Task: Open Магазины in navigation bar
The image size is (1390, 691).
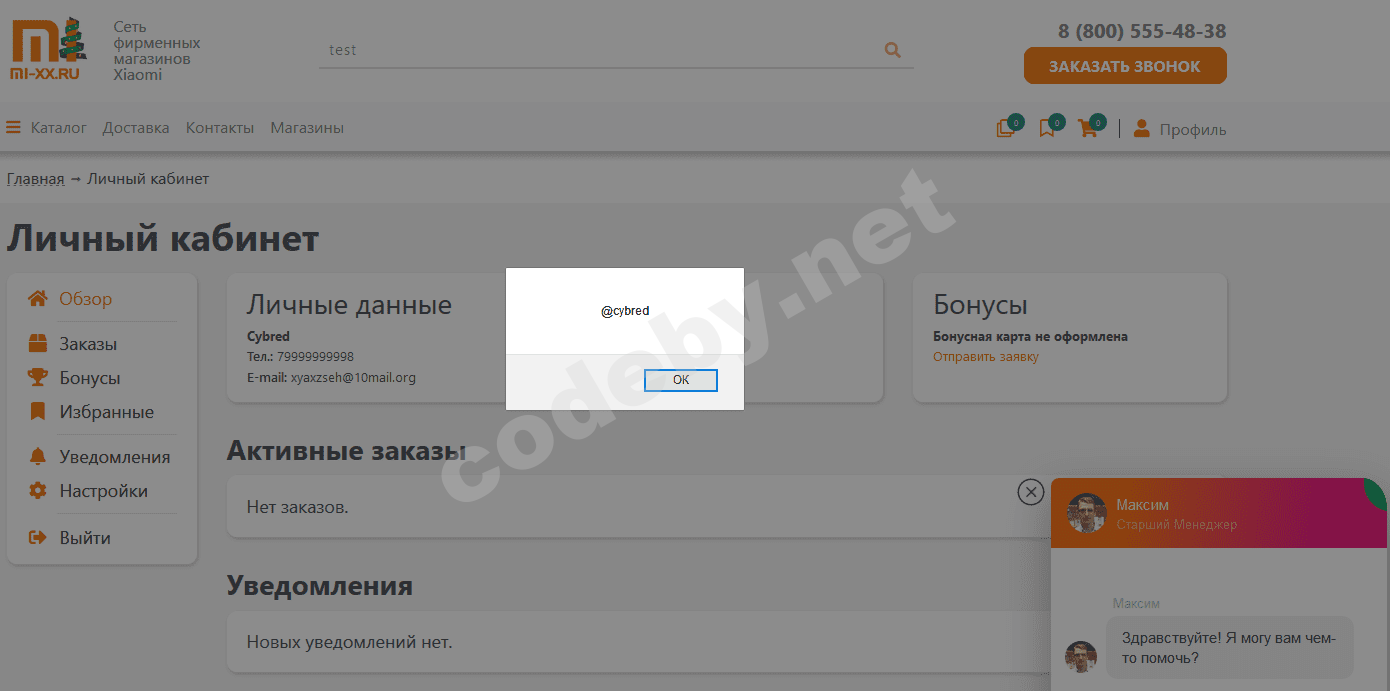Action: point(307,128)
